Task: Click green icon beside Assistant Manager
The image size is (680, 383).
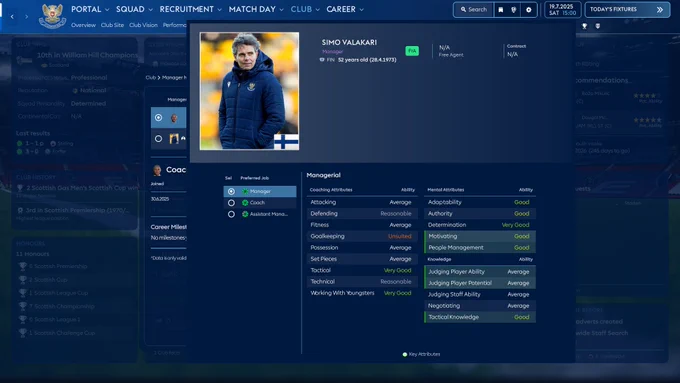Action: tap(245, 214)
